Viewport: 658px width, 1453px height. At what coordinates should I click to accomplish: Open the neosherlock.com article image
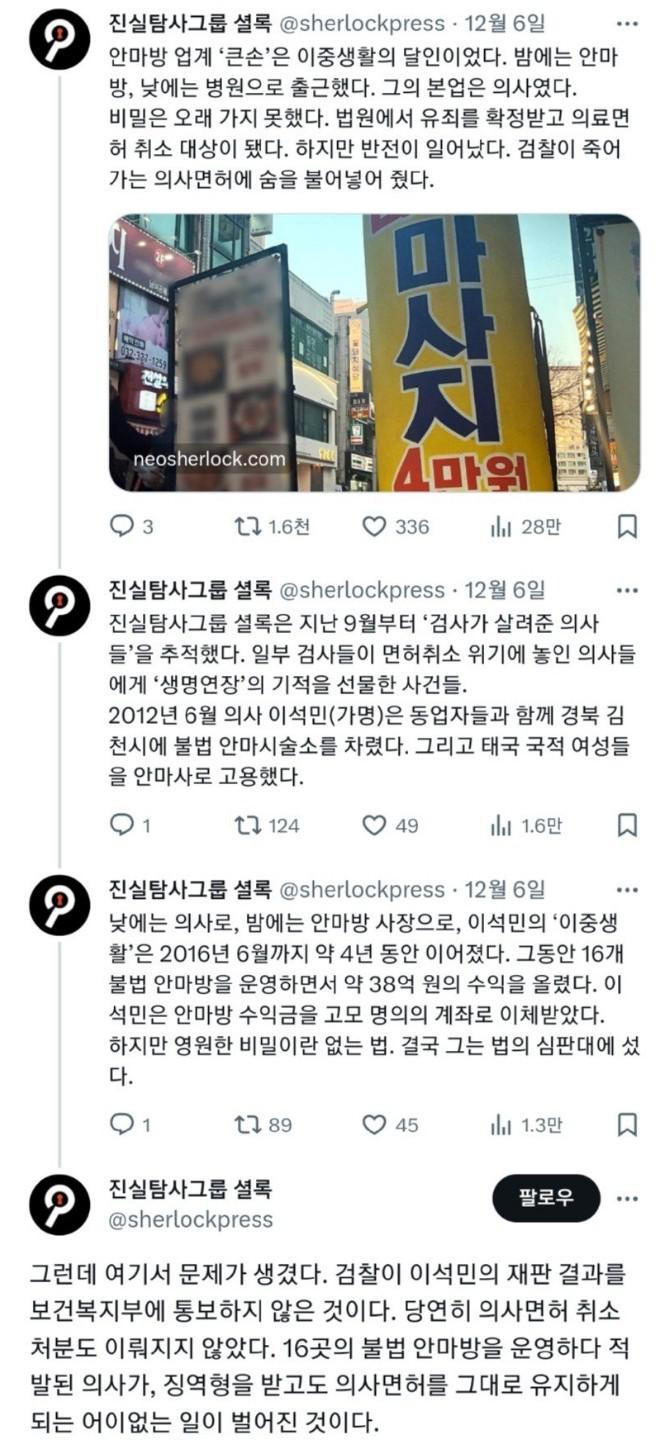point(374,353)
